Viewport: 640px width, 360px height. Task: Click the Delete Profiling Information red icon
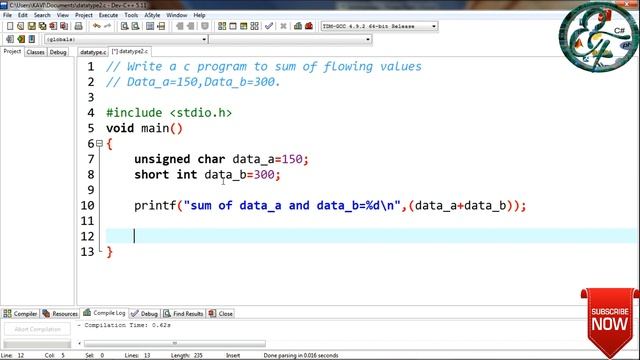point(309,26)
